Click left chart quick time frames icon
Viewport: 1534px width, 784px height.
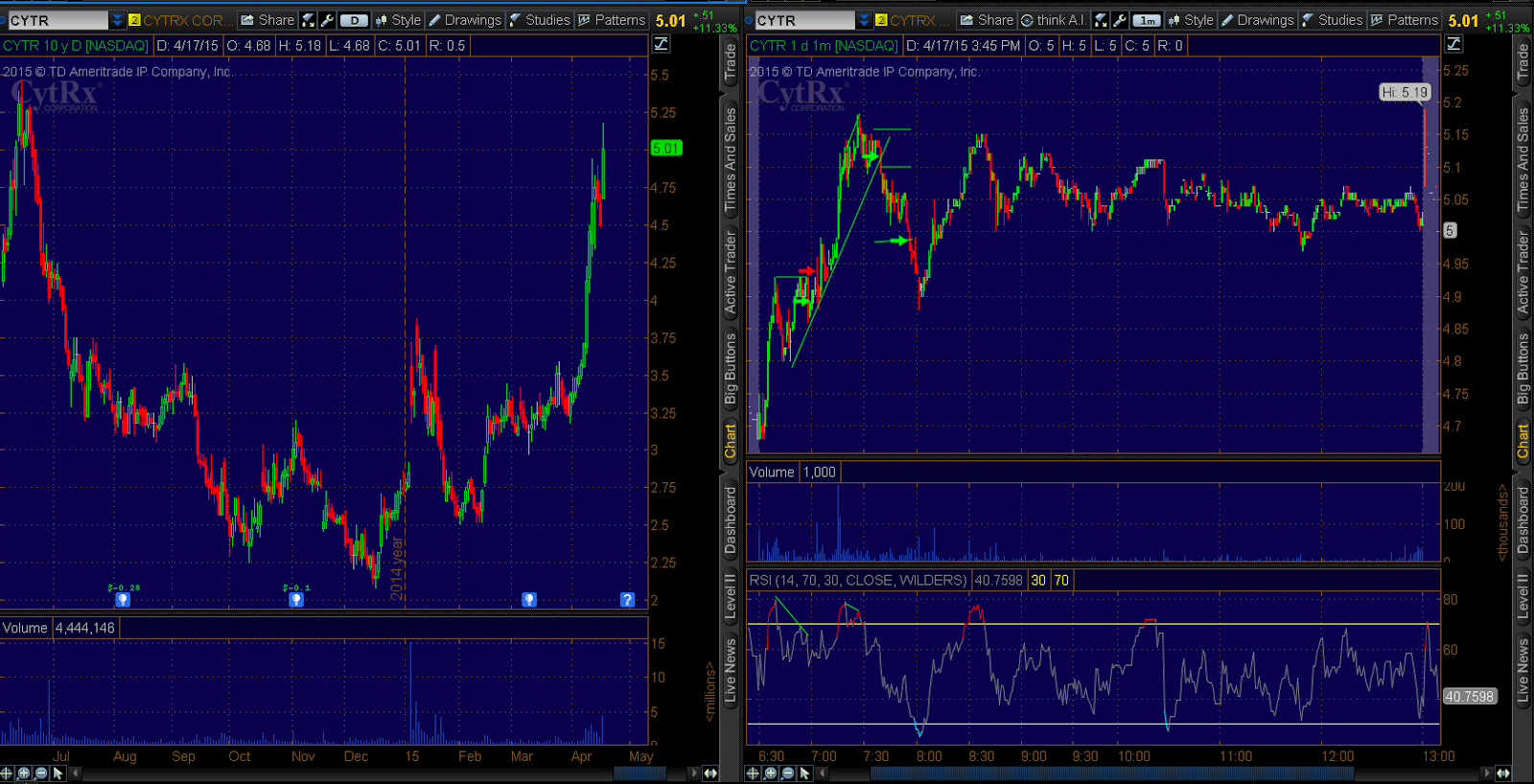(308, 20)
